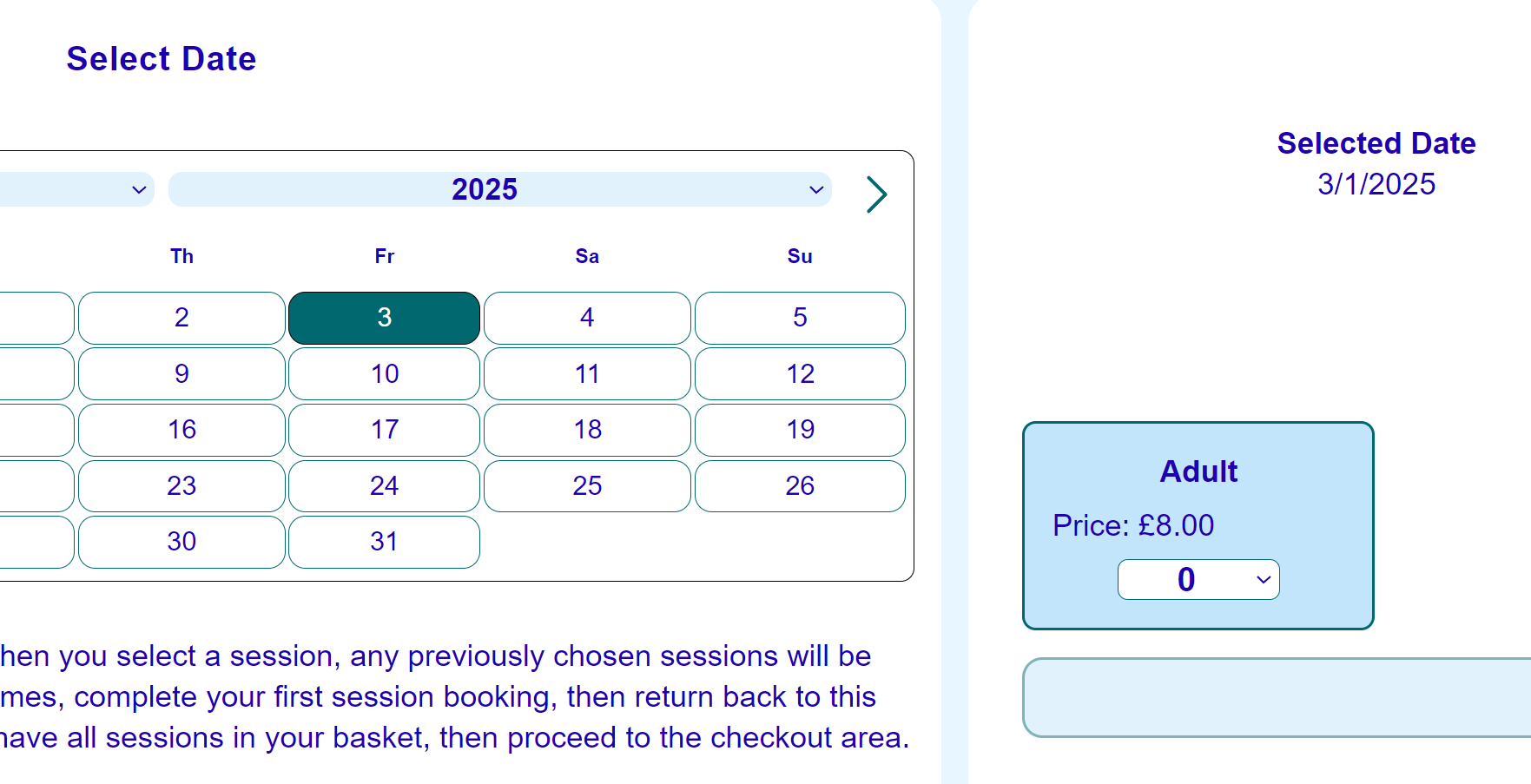Select Sunday the 5th
Screen dimensions: 1531x784
[800, 318]
